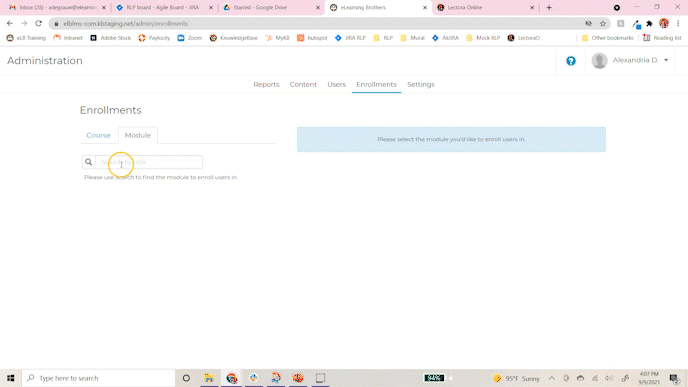Open the Reports tab
The height and width of the screenshot is (387, 688).
point(266,84)
